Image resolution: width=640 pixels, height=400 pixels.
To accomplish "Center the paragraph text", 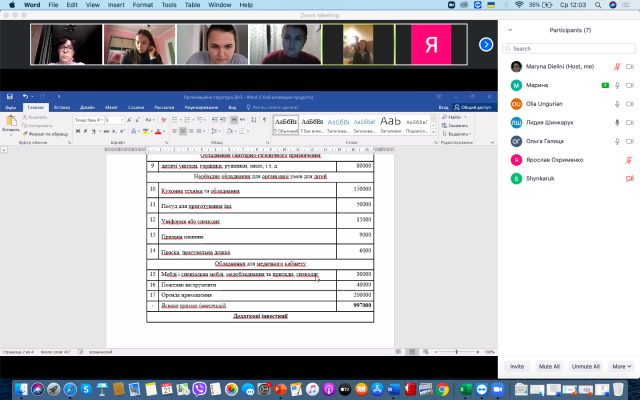I will (x=183, y=131).
